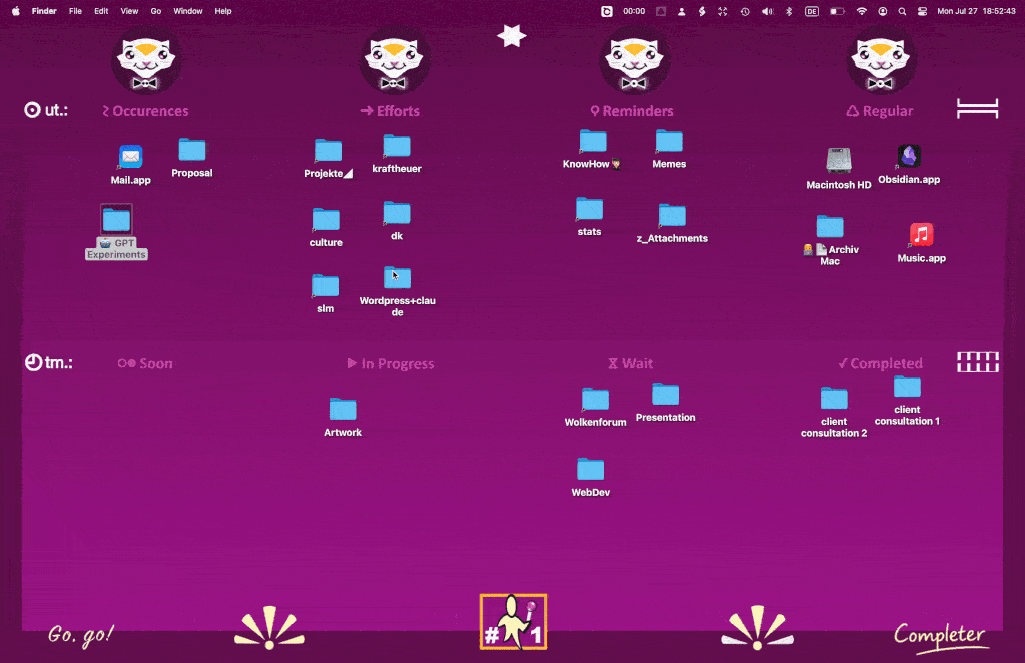The image size is (1025, 663).
Task: Select the z_Attachments folder
Action: click(672, 216)
